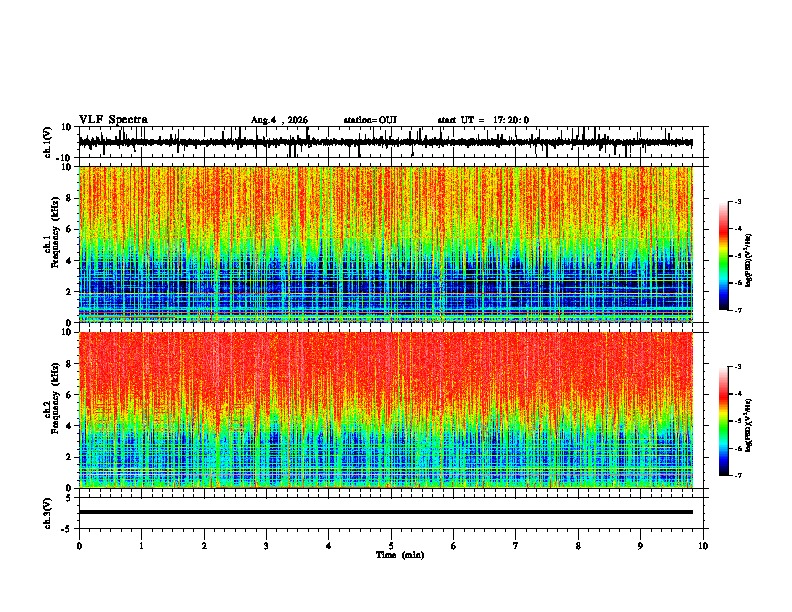
Task: Click the time-axis tick label "10"
Action: coord(703,546)
